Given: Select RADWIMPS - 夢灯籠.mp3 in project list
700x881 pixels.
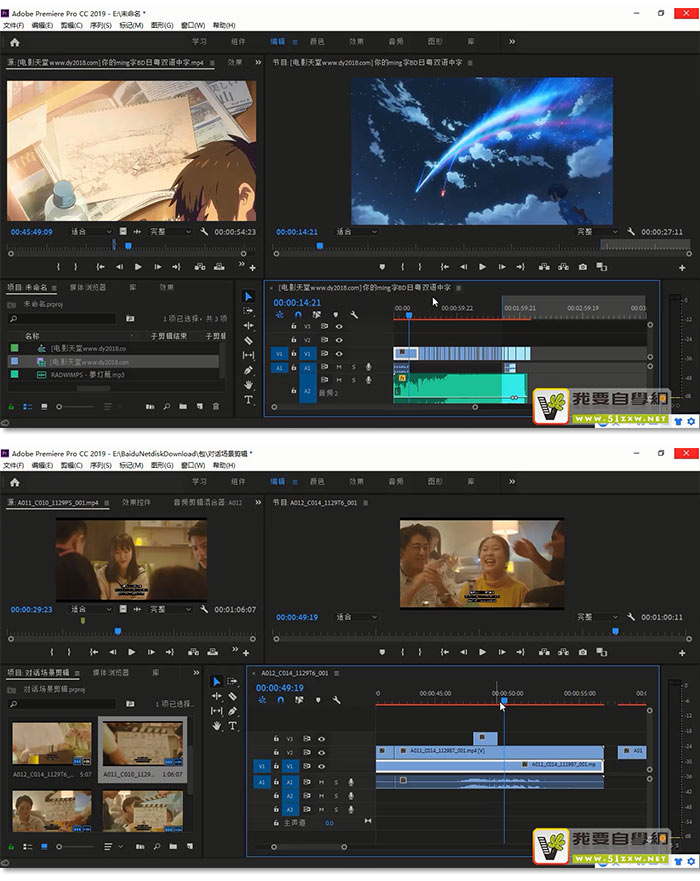Looking at the screenshot, I should pos(88,375).
